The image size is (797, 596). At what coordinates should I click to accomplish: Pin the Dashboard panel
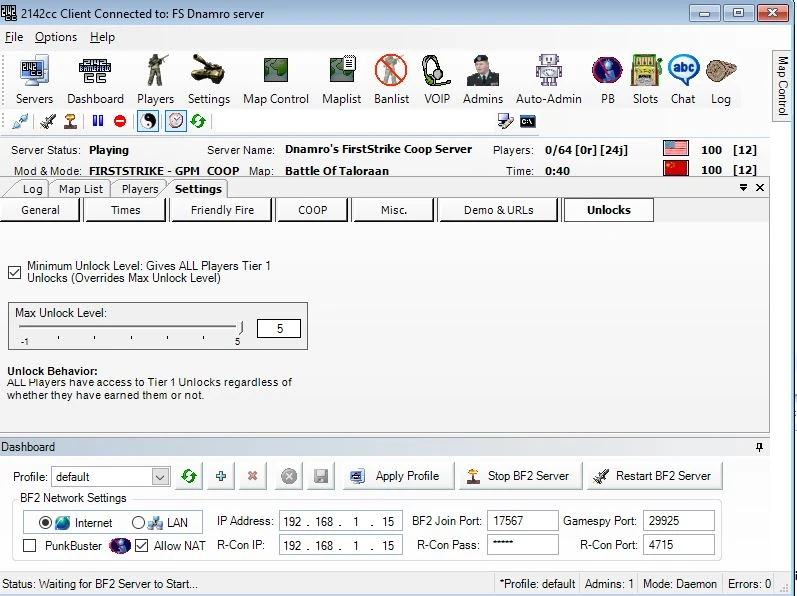(759, 447)
